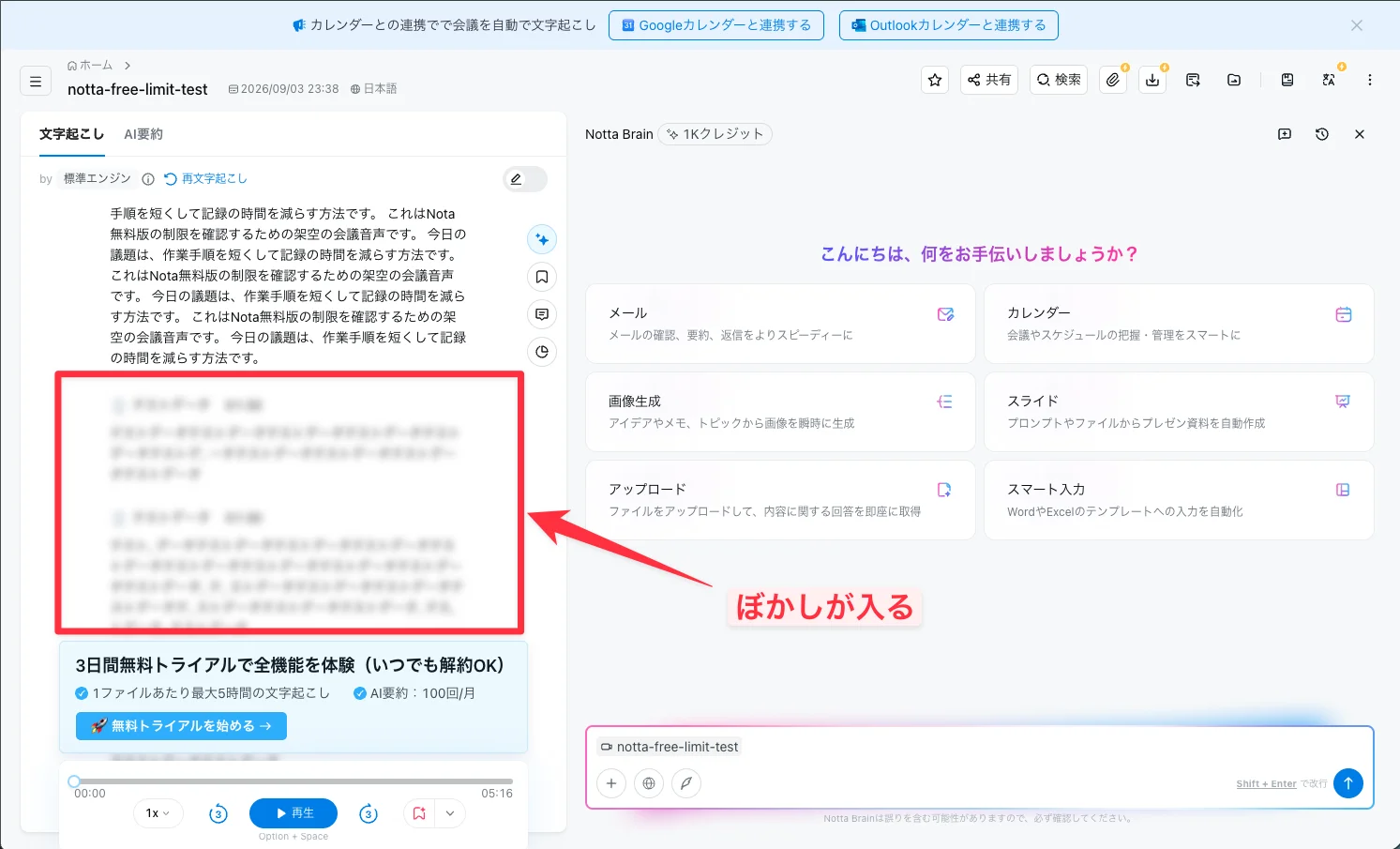Click the globe web search icon
Viewport: 1400px width, 849px height.
649,783
